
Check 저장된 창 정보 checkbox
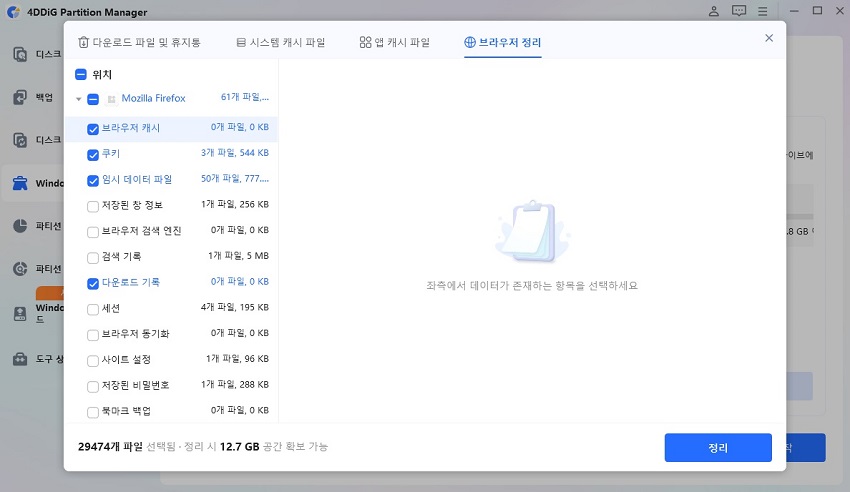click(93, 206)
